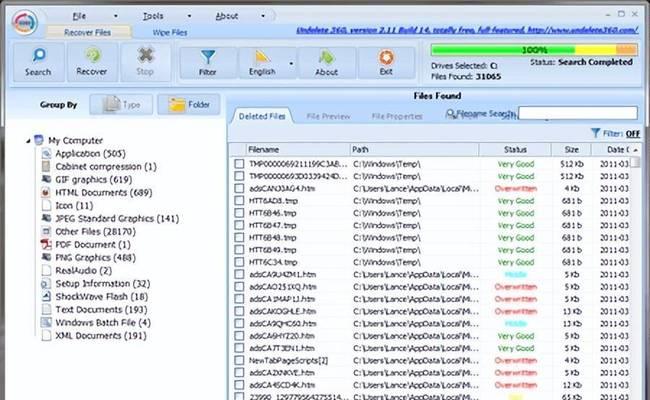650x400 pixels.
Task: Group results by Folder
Action: tap(189, 104)
